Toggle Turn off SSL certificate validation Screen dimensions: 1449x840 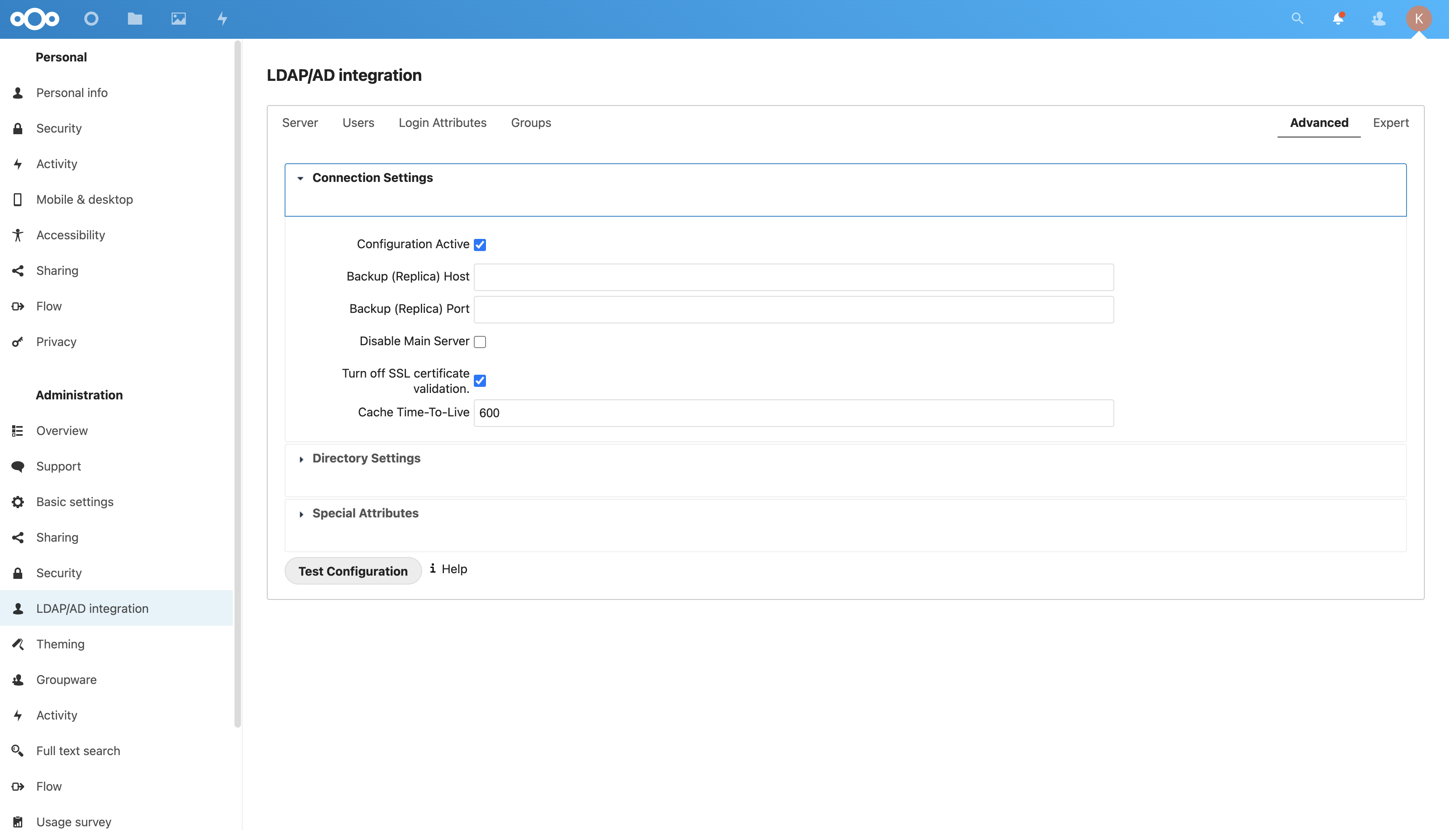point(479,381)
